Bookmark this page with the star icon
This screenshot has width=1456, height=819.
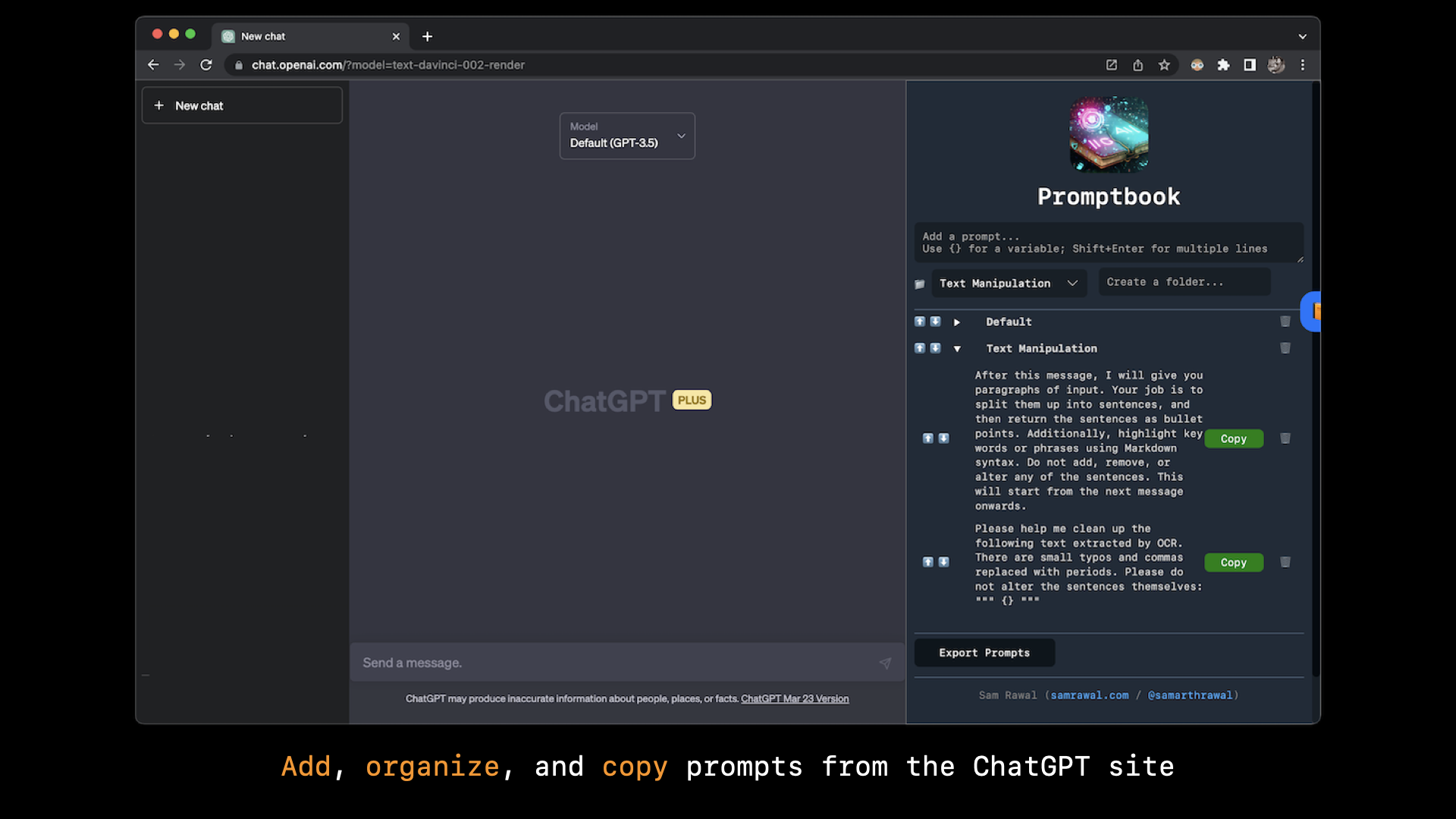pos(1164,65)
